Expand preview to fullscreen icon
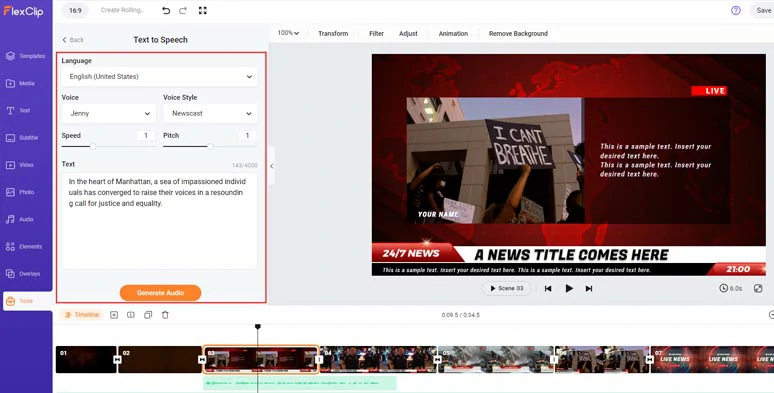The width and height of the screenshot is (774, 393). click(x=758, y=288)
